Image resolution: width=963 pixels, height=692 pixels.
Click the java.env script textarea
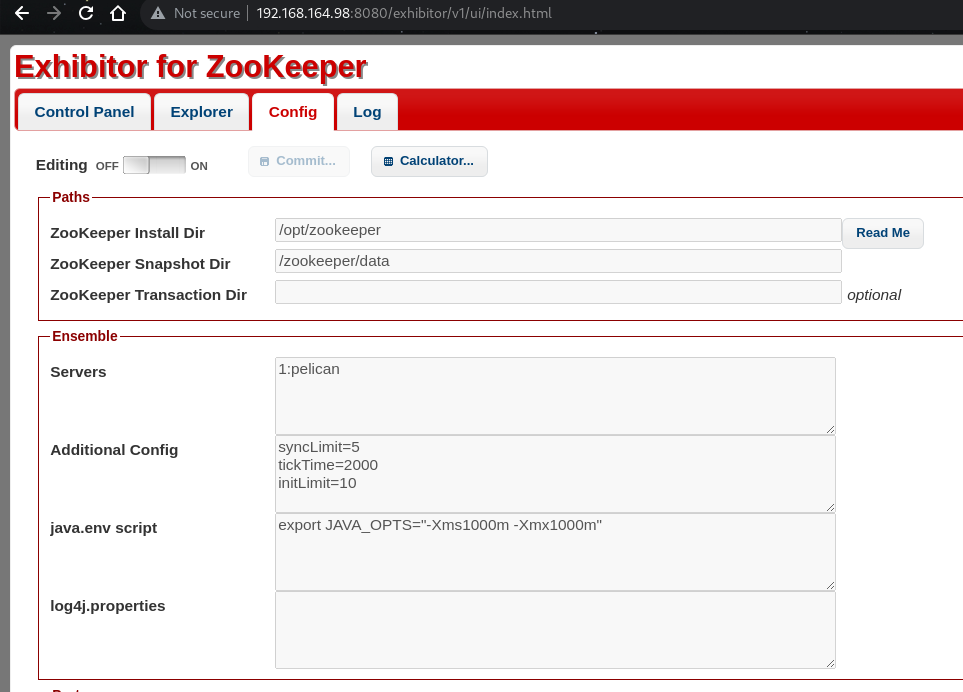555,552
